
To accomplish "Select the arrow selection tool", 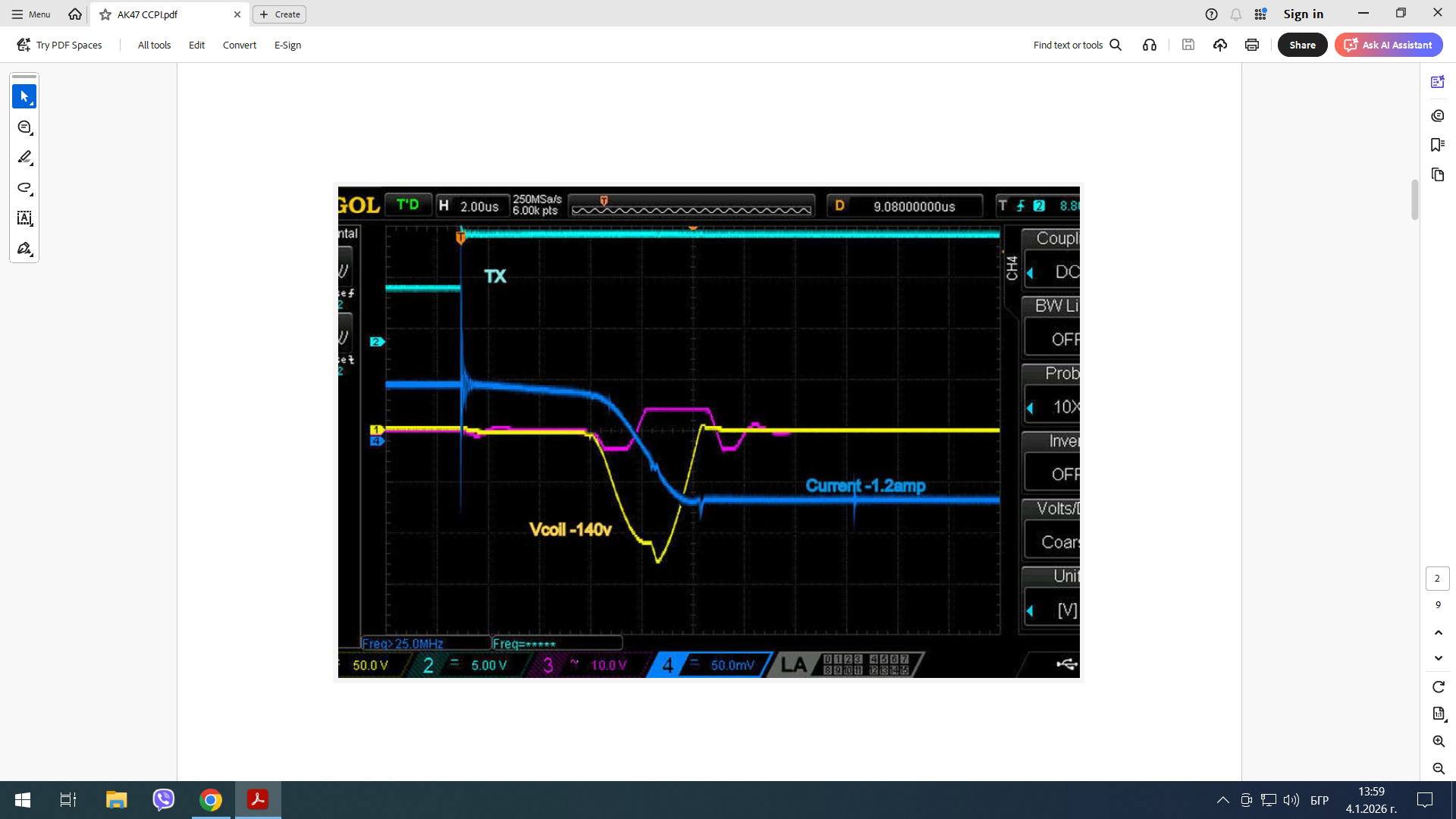I will 24,96.
